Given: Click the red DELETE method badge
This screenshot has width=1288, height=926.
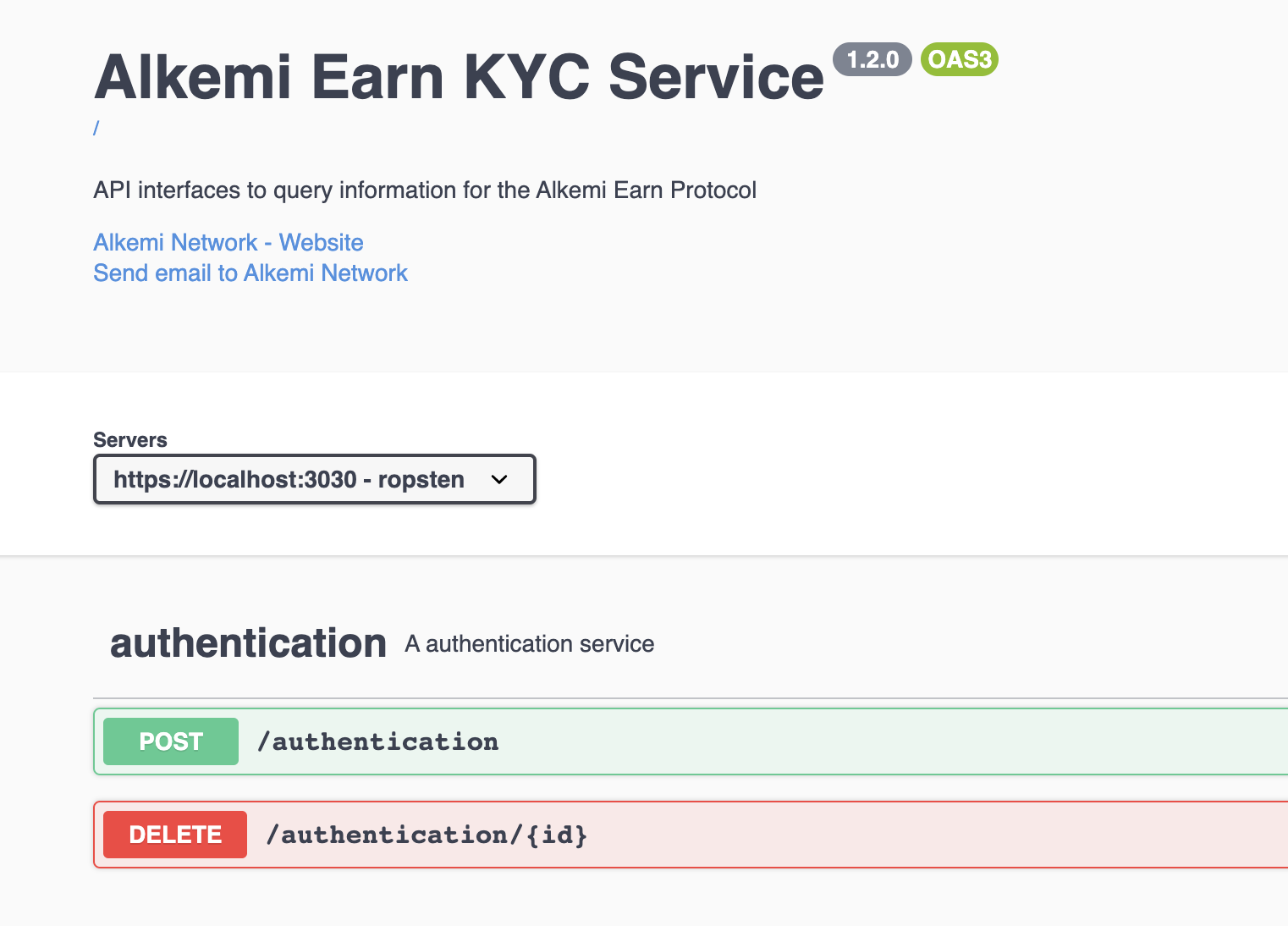Looking at the screenshot, I should pyautogui.click(x=174, y=834).
